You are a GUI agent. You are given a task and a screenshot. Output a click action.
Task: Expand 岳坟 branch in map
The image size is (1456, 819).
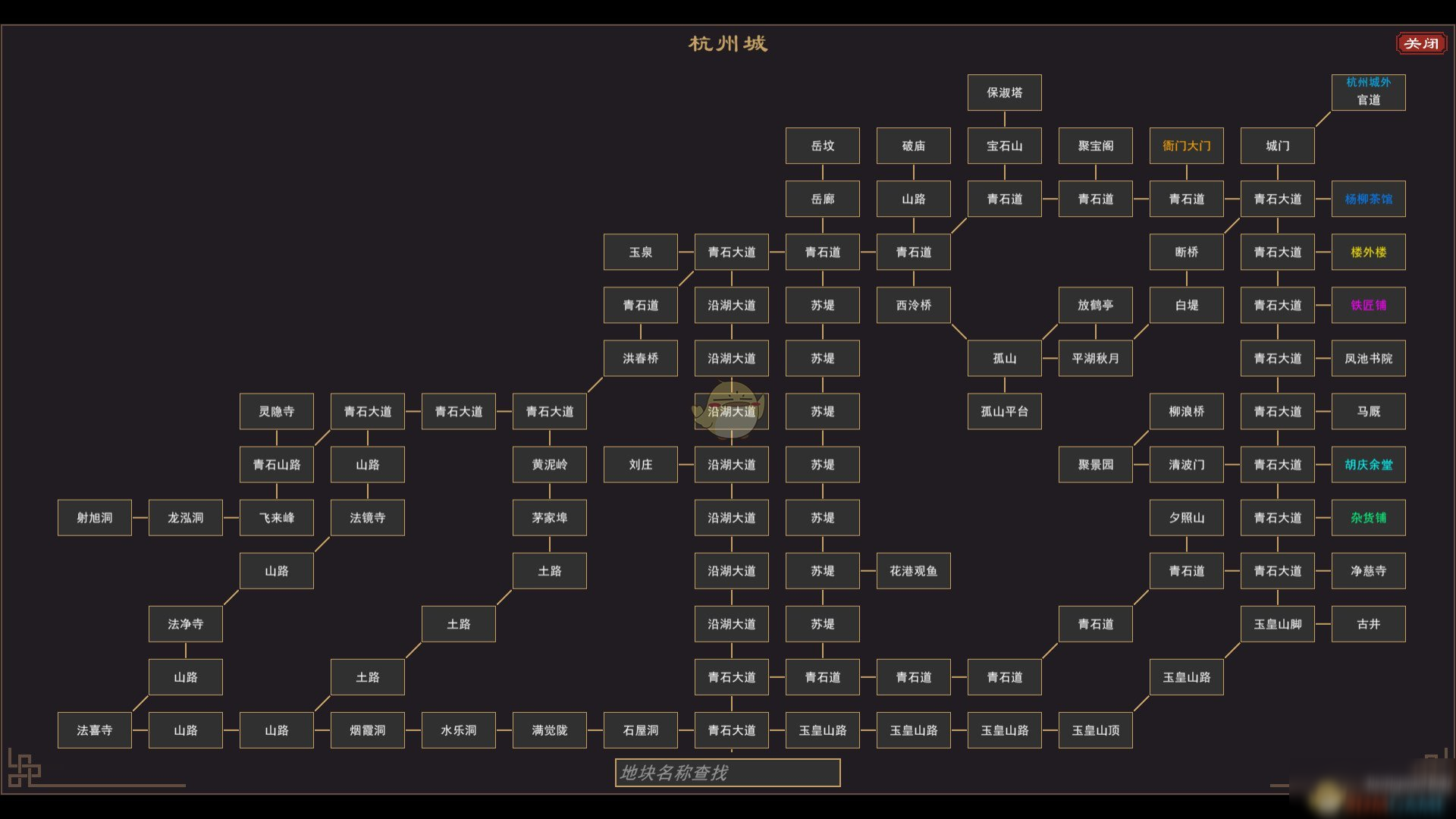click(822, 145)
